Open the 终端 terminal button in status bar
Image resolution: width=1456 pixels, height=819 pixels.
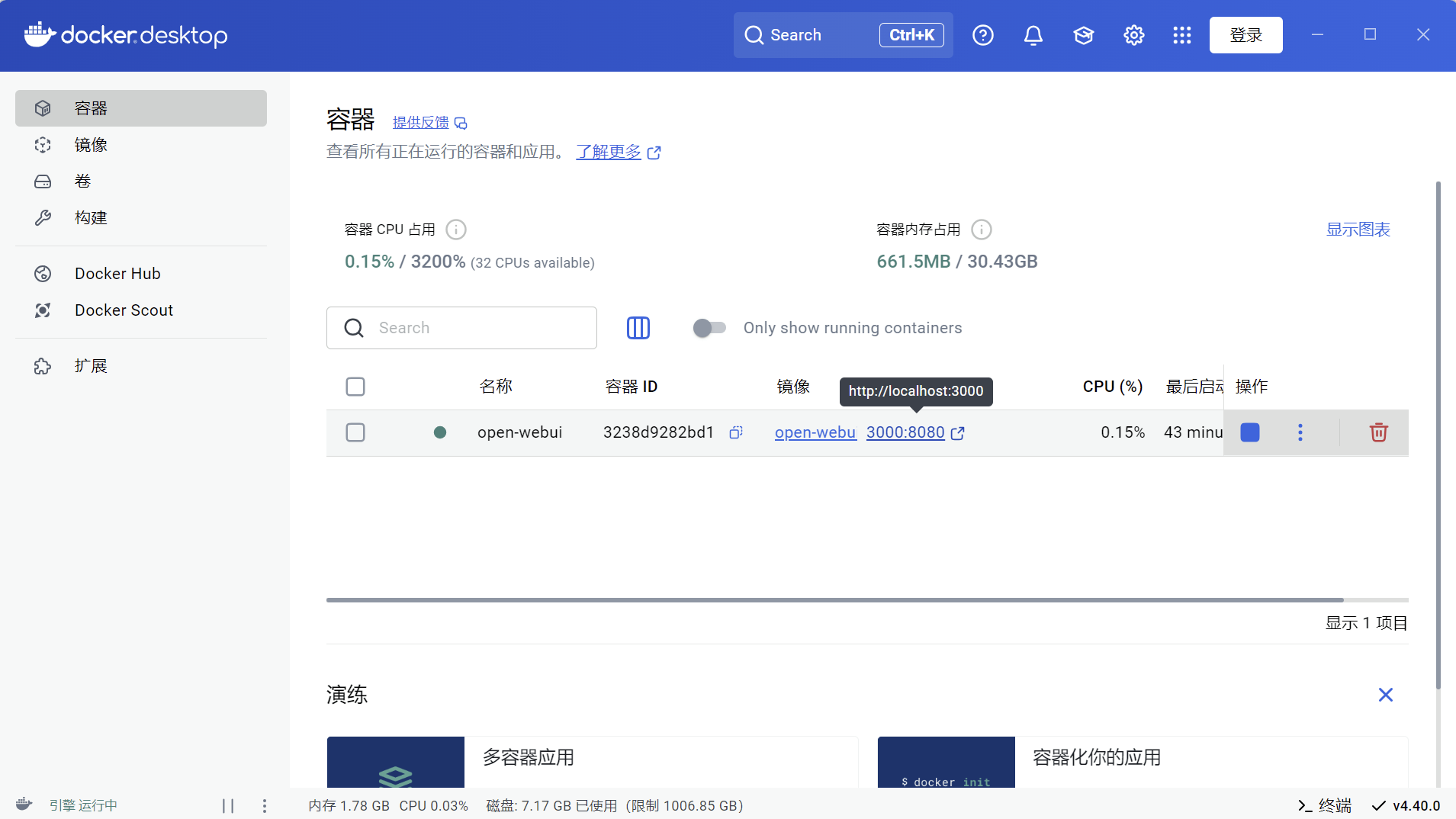pos(1324,806)
